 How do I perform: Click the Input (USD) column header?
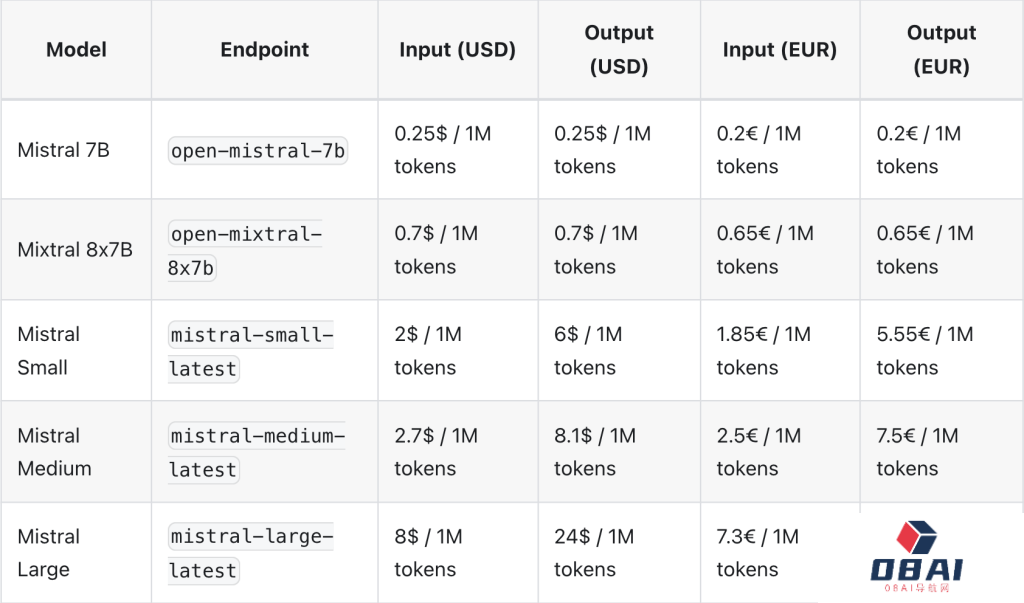[x=457, y=49]
